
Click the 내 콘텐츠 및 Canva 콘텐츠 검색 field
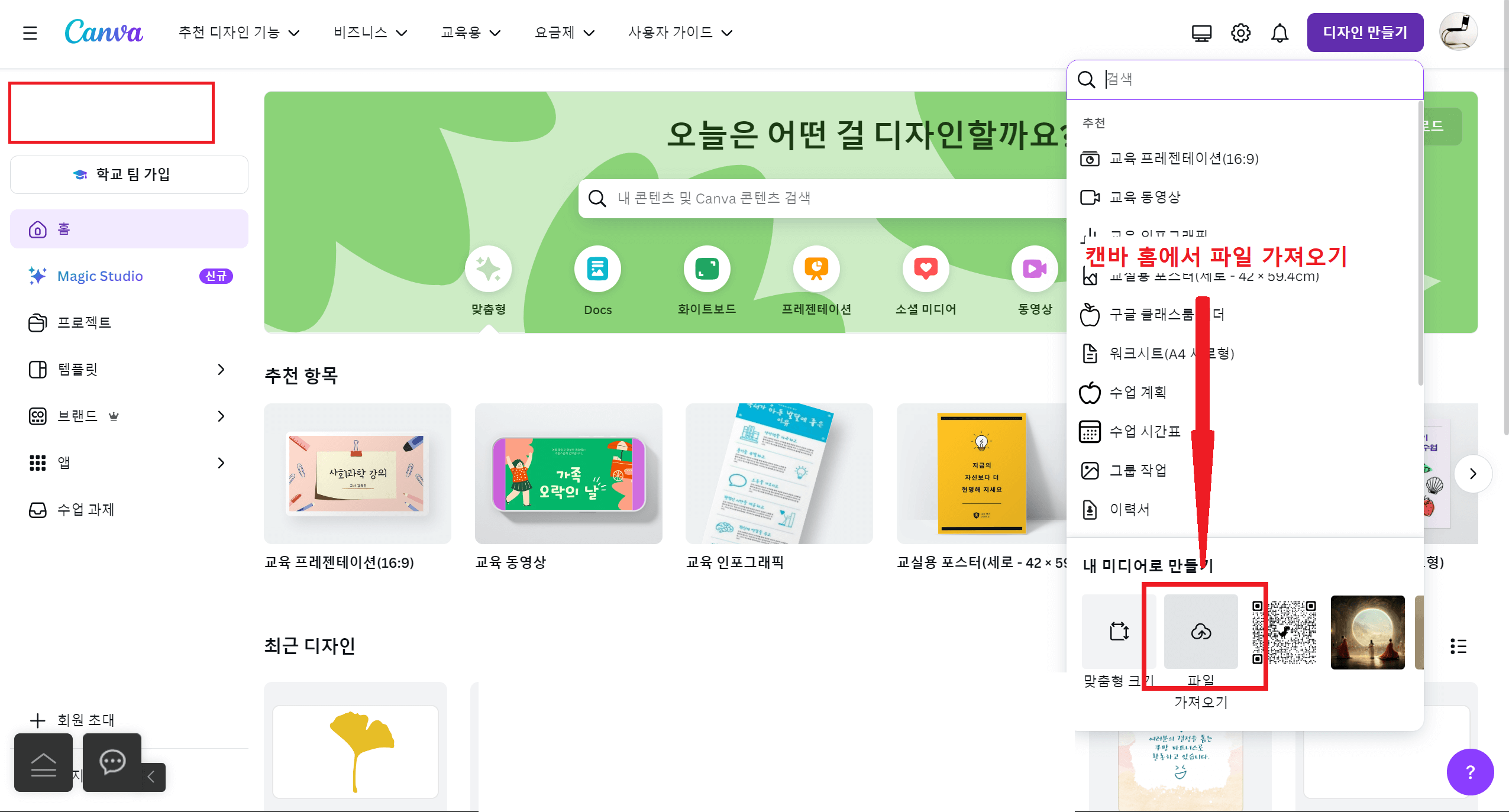(769, 199)
